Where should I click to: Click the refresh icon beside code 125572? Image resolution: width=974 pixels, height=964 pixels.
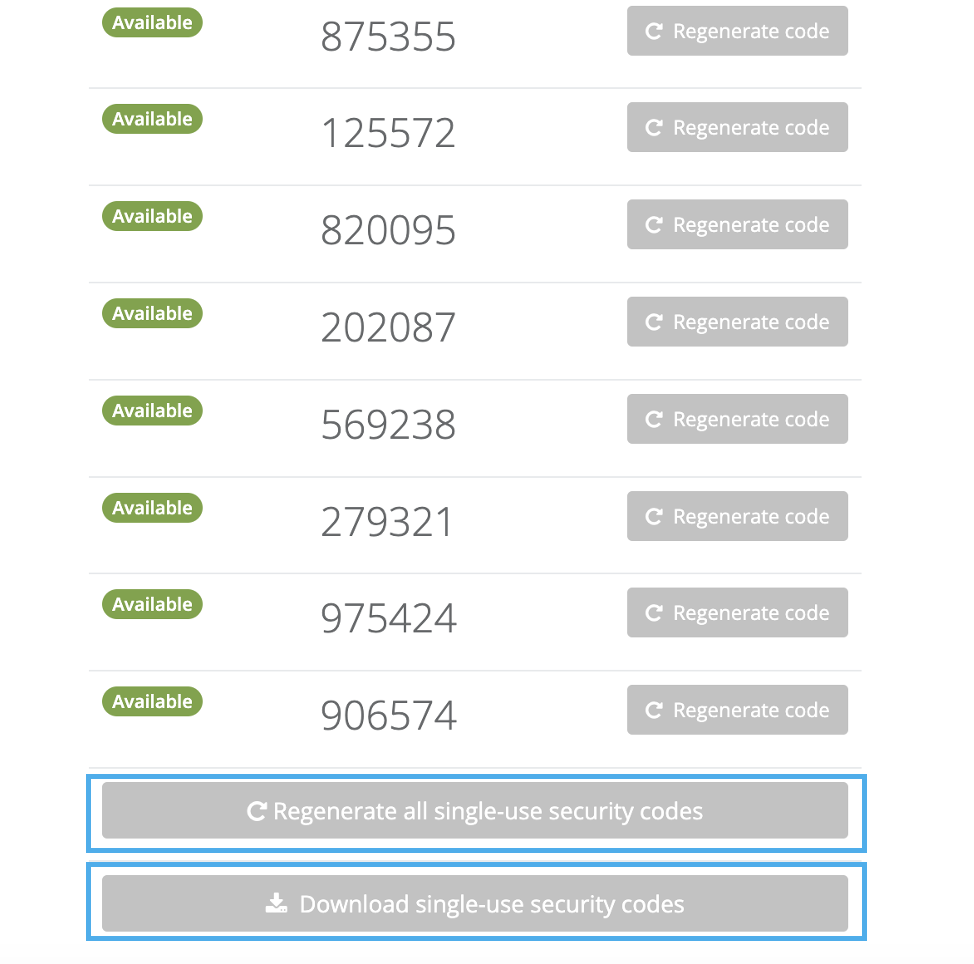click(x=654, y=128)
